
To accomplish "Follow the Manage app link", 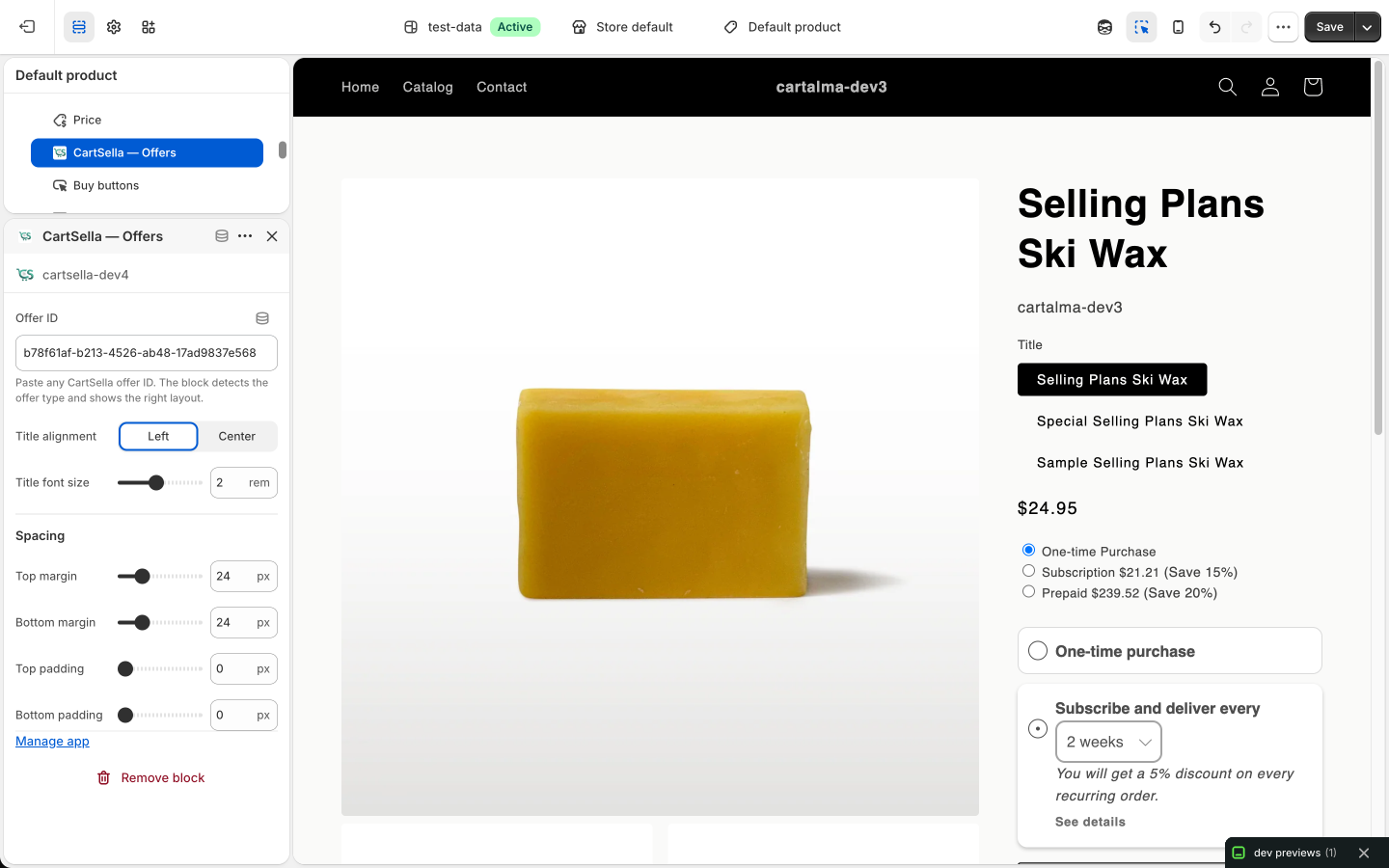I will click(x=52, y=741).
